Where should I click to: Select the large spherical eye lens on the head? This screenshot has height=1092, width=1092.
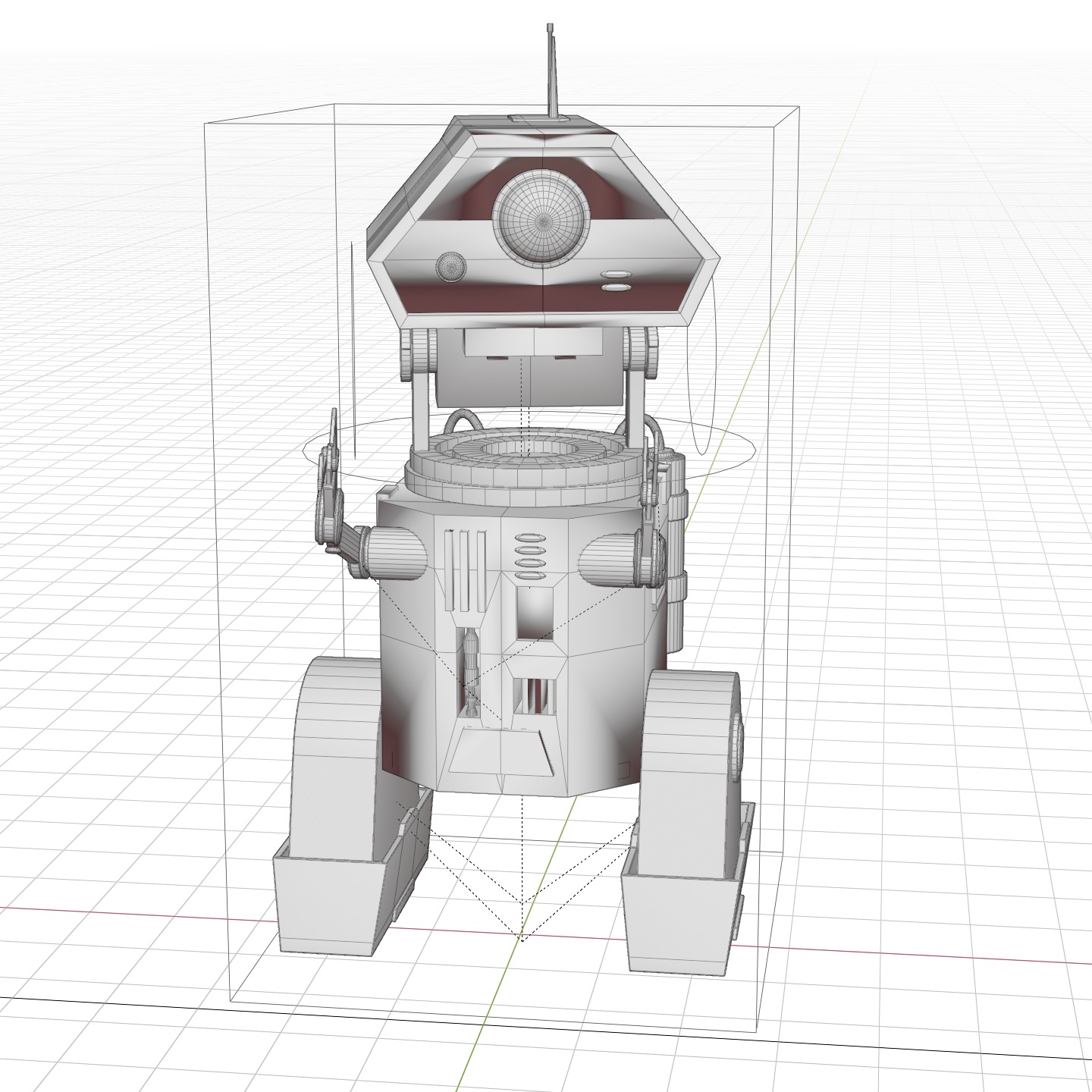coord(541,218)
